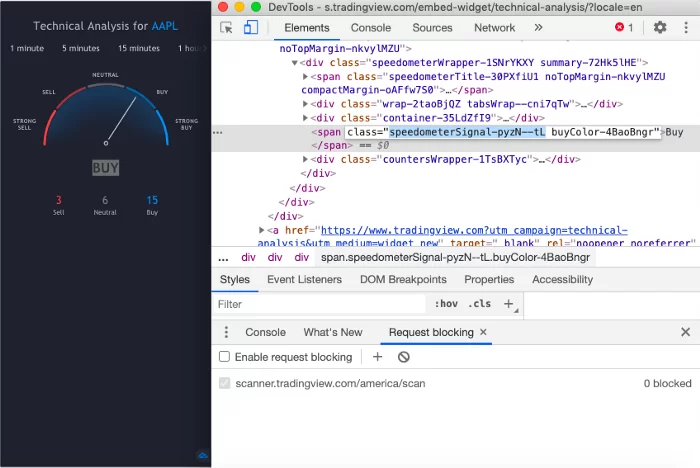Select the Styles pane tab
Viewport: 700px width, 468px height.
pyautogui.click(x=235, y=280)
